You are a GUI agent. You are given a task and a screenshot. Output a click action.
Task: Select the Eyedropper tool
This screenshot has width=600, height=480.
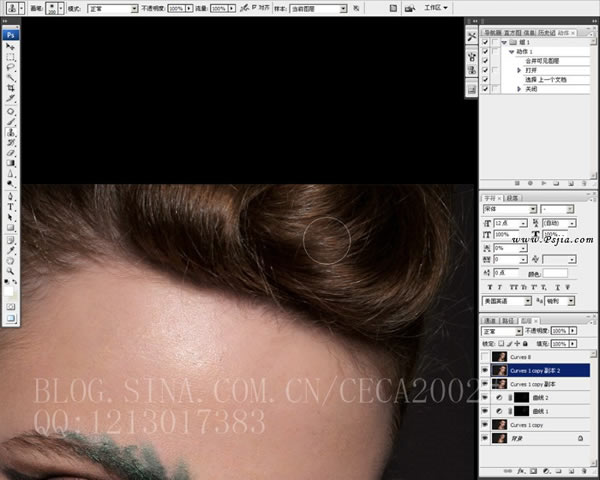coord(10,250)
